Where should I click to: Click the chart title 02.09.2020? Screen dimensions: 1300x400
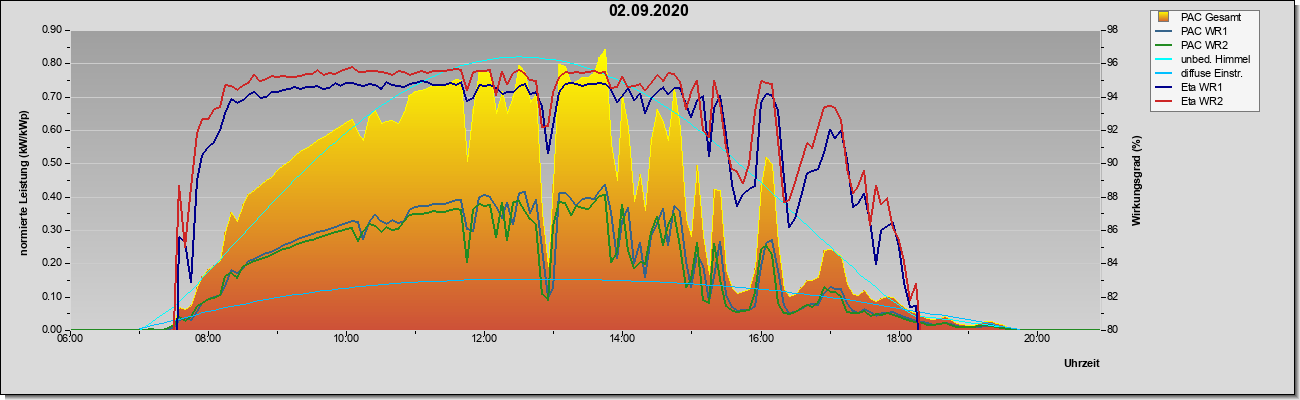tap(649, 11)
